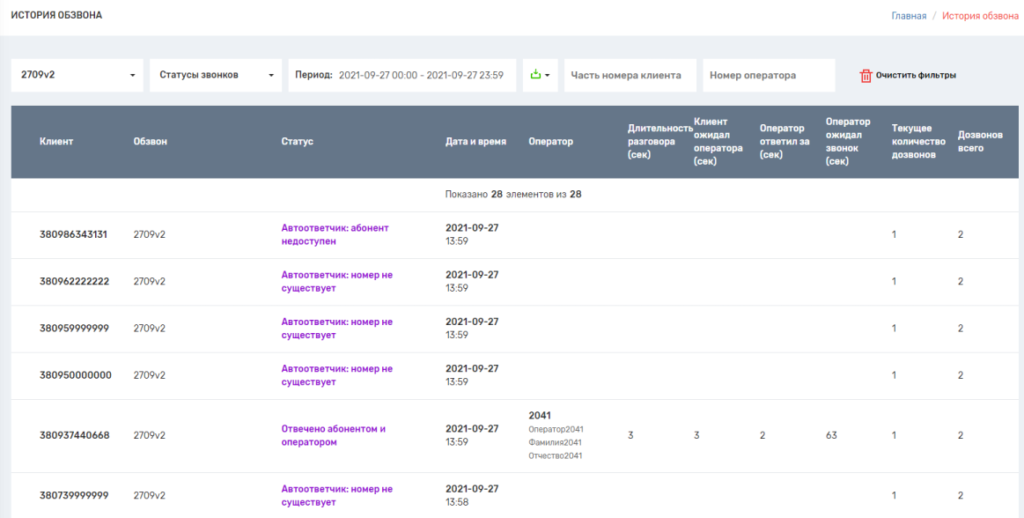1024x518 pixels.
Task: Select client number 380986343131
Action: [73, 235]
